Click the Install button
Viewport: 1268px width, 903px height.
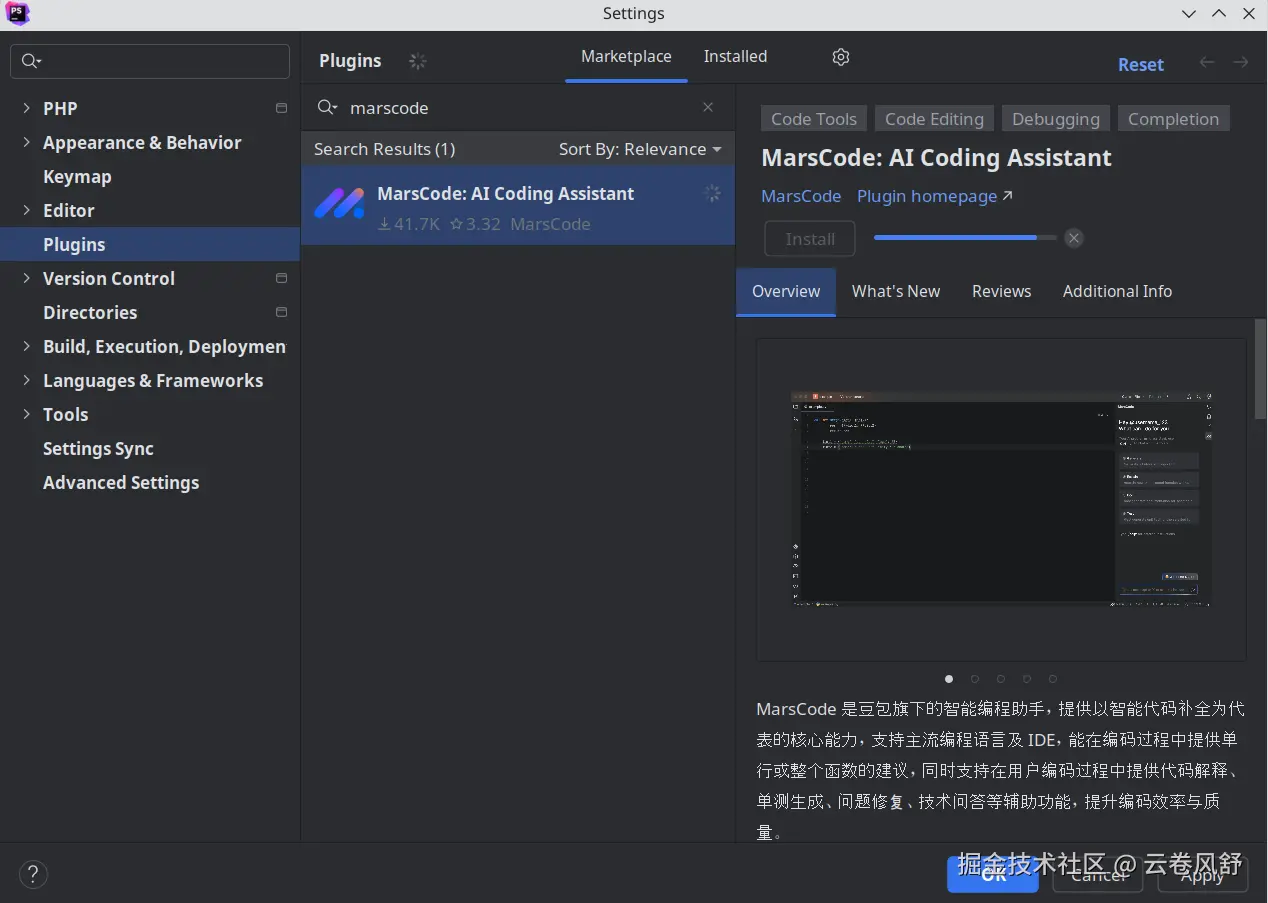click(x=810, y=239)
